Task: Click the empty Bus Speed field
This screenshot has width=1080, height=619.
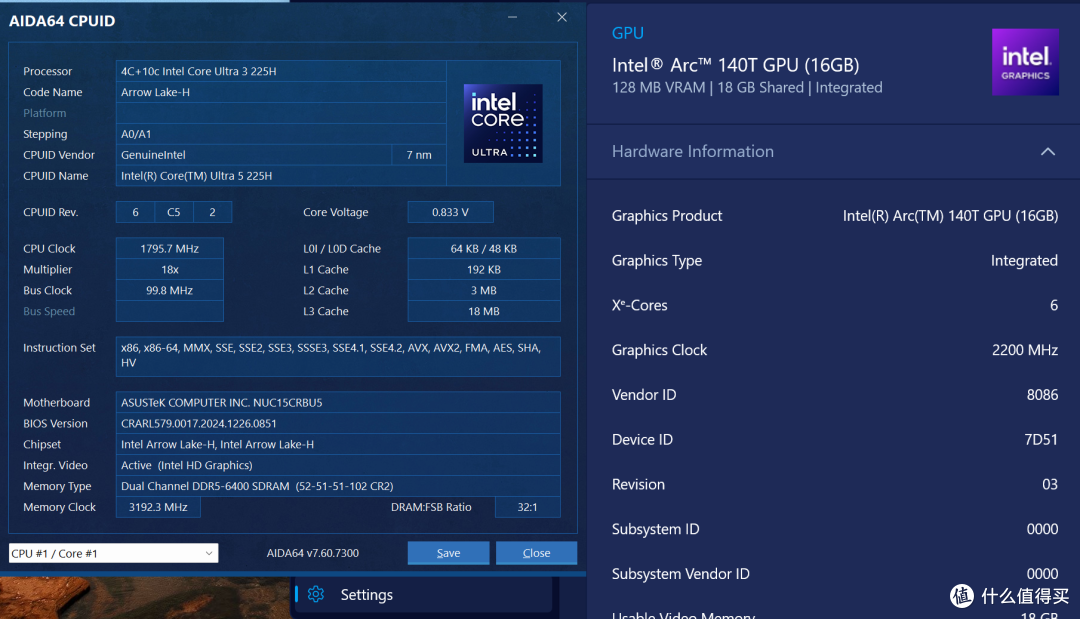Action: [169, 311]
